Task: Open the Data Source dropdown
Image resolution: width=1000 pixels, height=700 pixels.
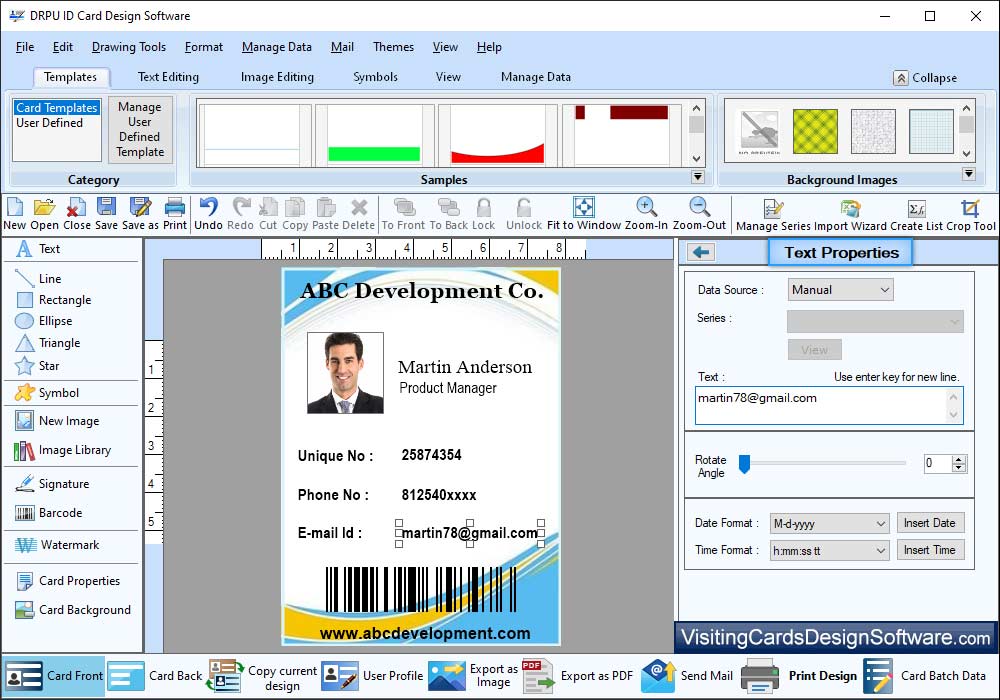Action: 841,290
